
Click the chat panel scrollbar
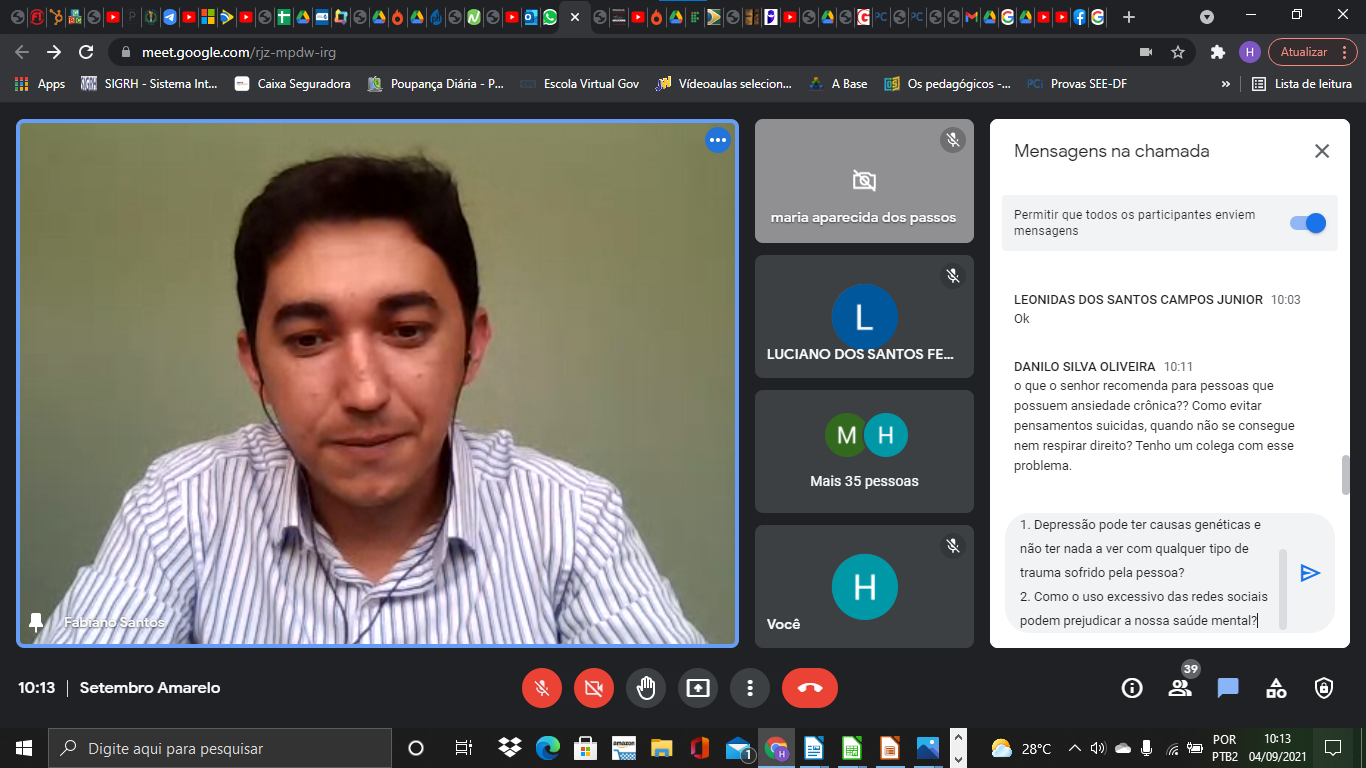tap(1345, 475)
